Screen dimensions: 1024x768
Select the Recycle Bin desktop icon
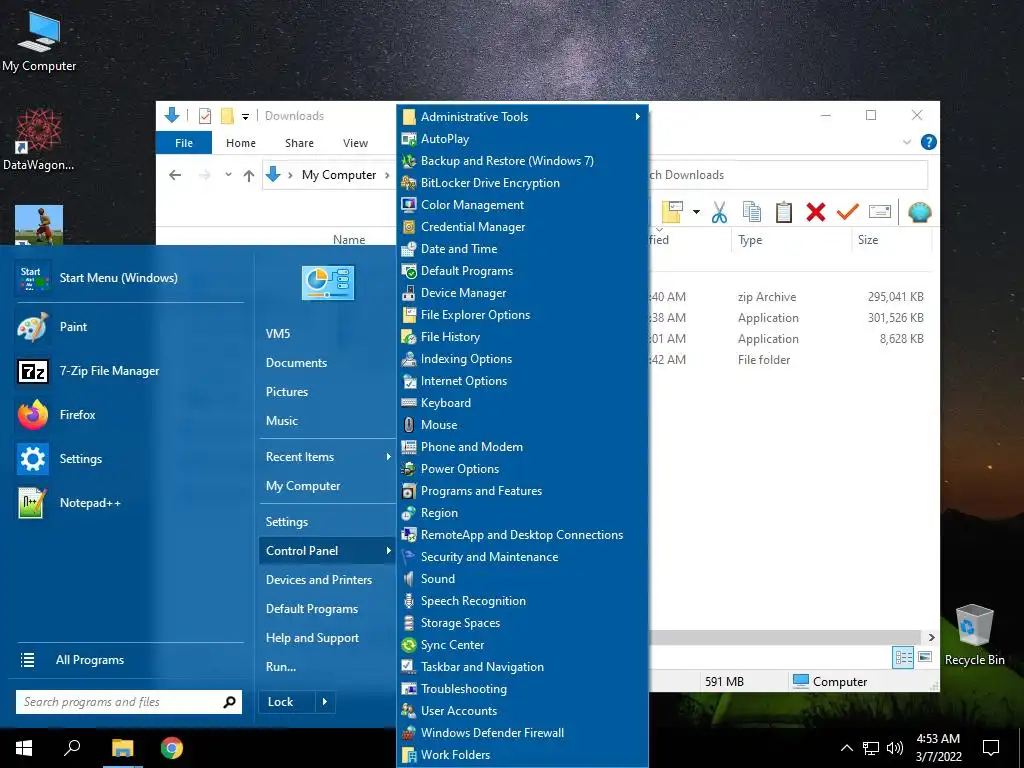(x=974, y=634)
